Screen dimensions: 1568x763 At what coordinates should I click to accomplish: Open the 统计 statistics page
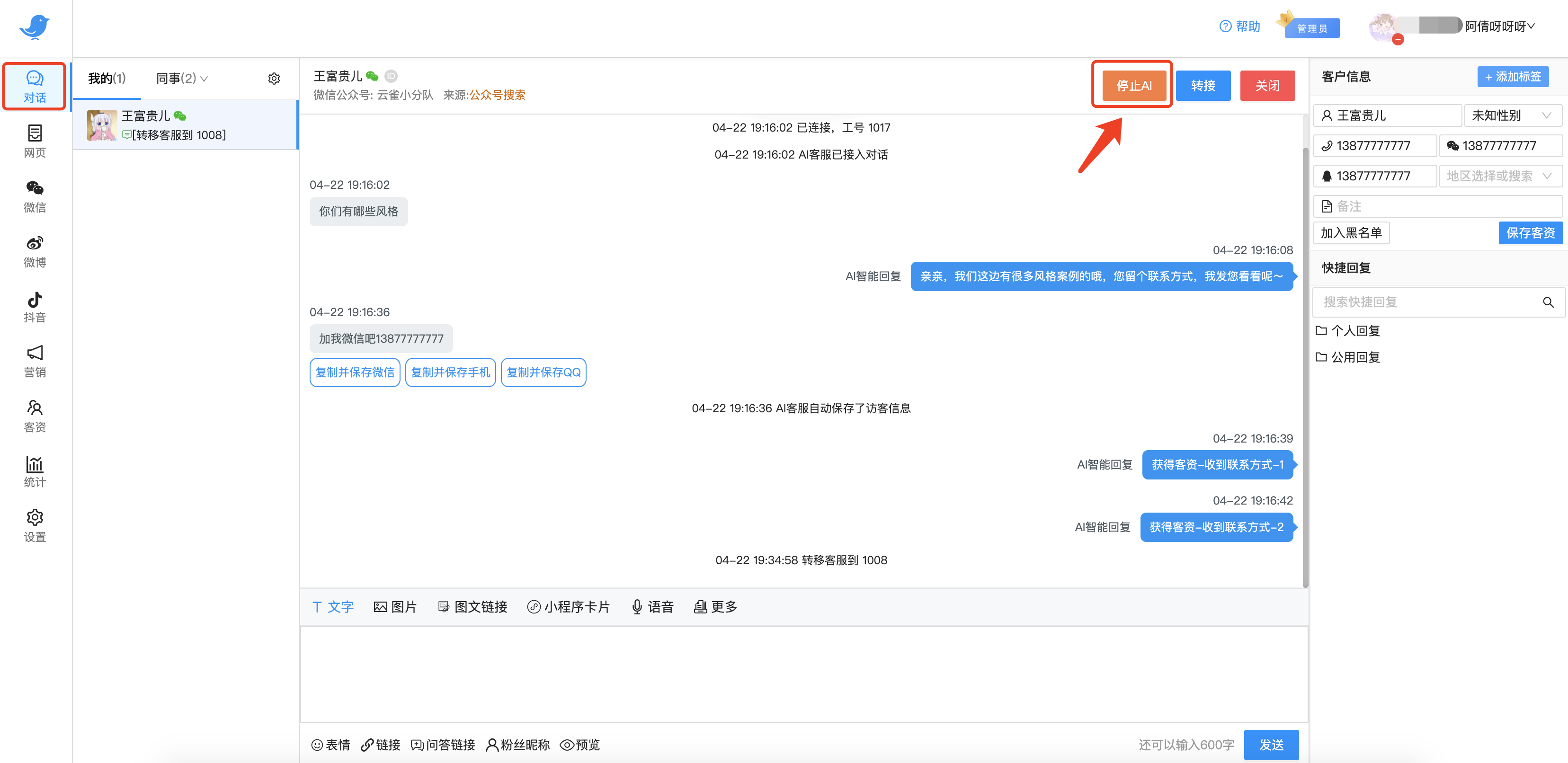coord(34,470)
